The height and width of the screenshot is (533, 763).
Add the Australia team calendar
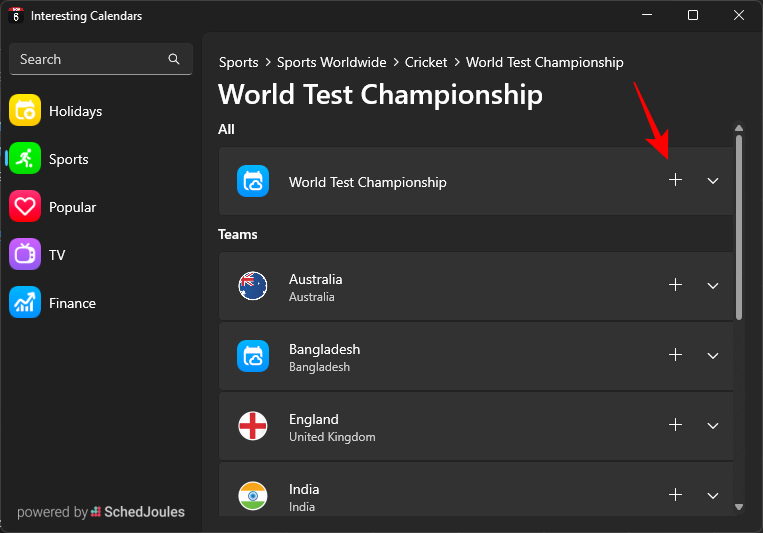coord(675,286)
